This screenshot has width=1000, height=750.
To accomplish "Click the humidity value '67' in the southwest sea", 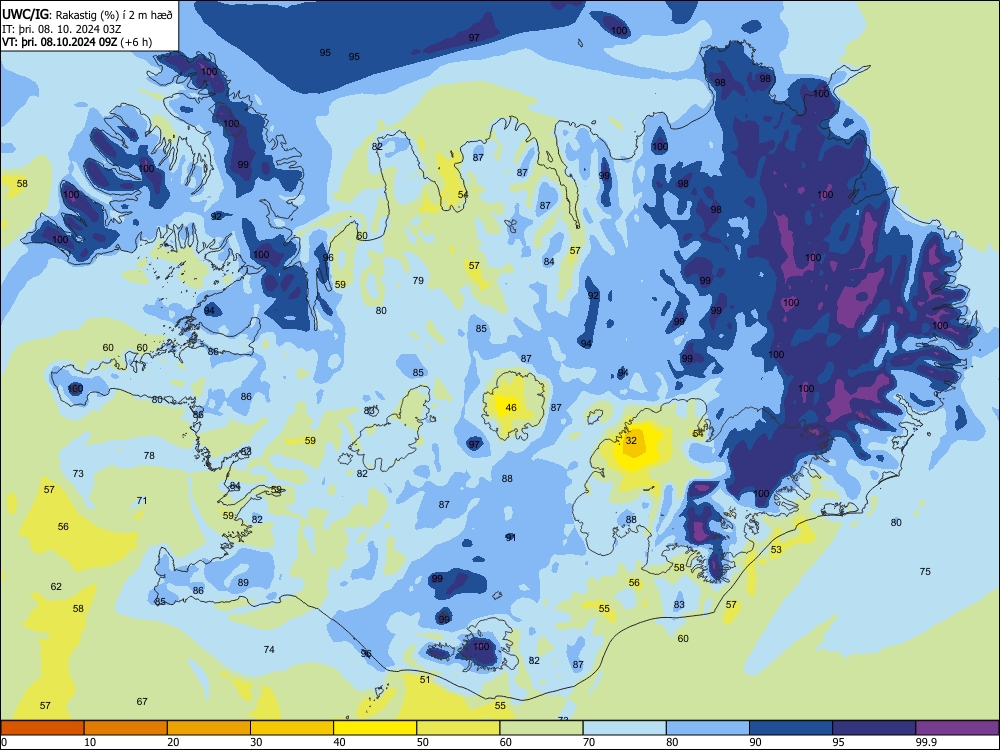I will tap(142, 702).
